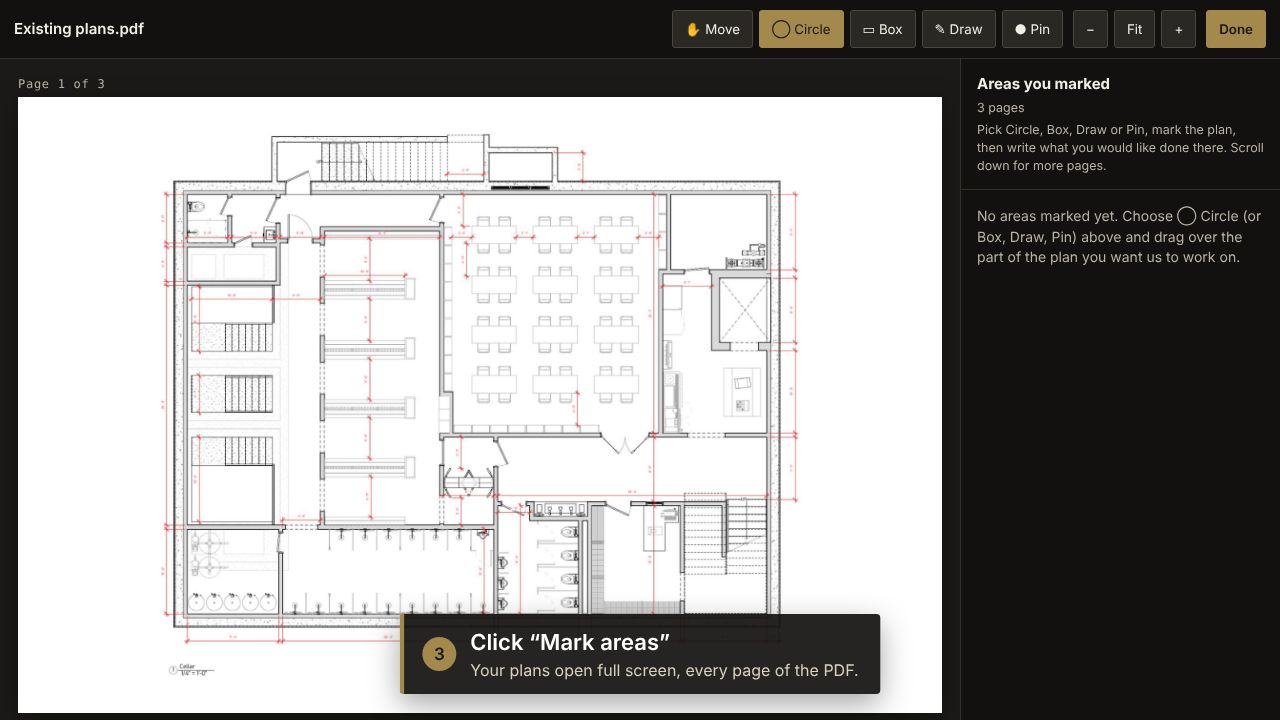Choose the Box marking tool
Image resolution: width=1280 pixels, height=720 pixels.
click(x=883, y=29)
